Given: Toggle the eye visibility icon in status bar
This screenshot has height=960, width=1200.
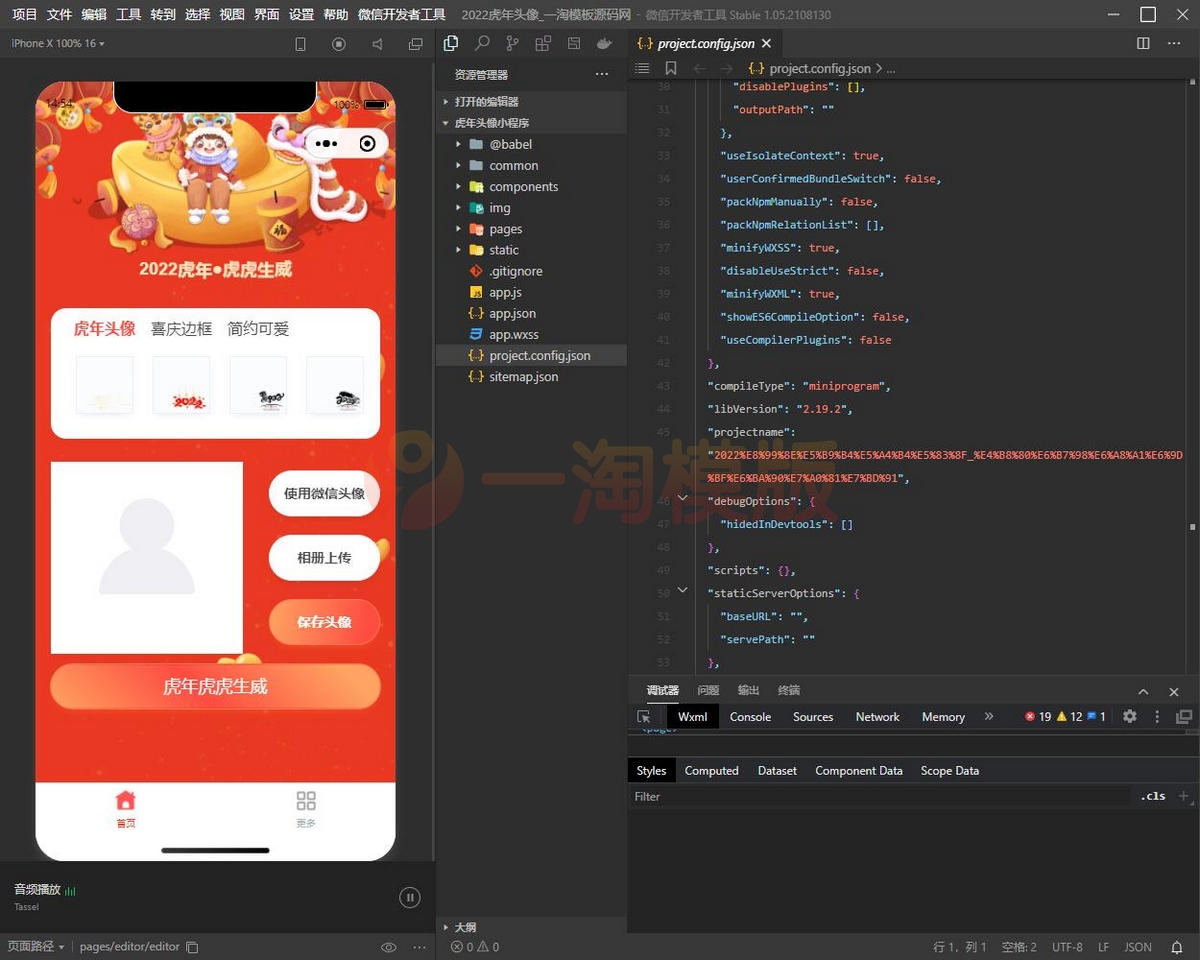Looking at the screenshot, I should pyautogui.click(x=388, y=946).
